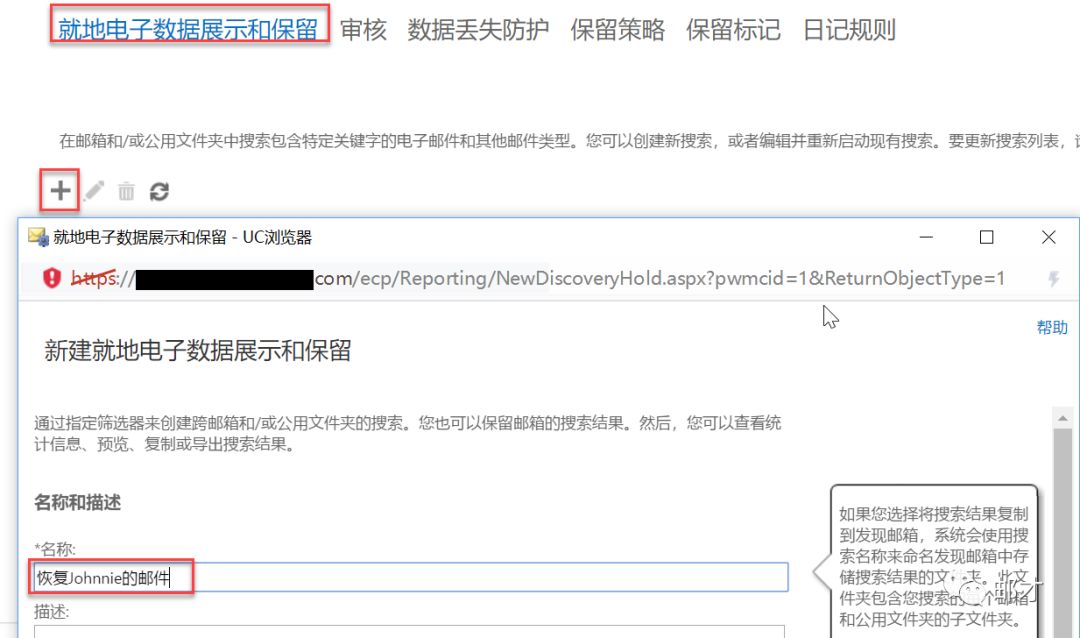Maximize the UC浏览器 popup window
The height and width of the screenshot is (638, 1080).
(986, 237)
